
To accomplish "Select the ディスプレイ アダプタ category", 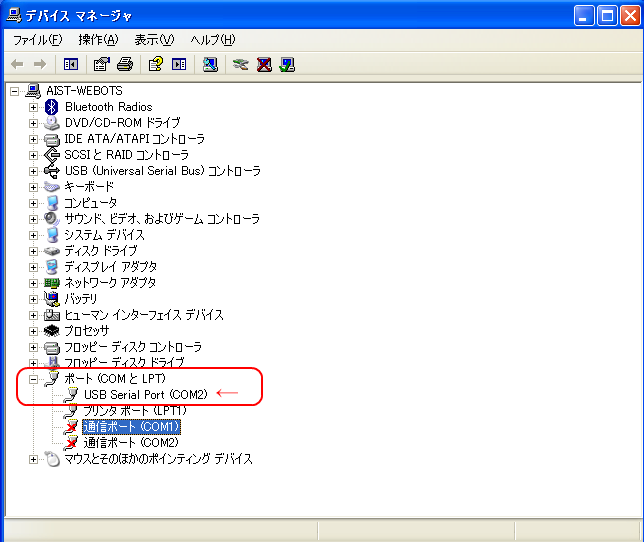I will coord(110,267).
